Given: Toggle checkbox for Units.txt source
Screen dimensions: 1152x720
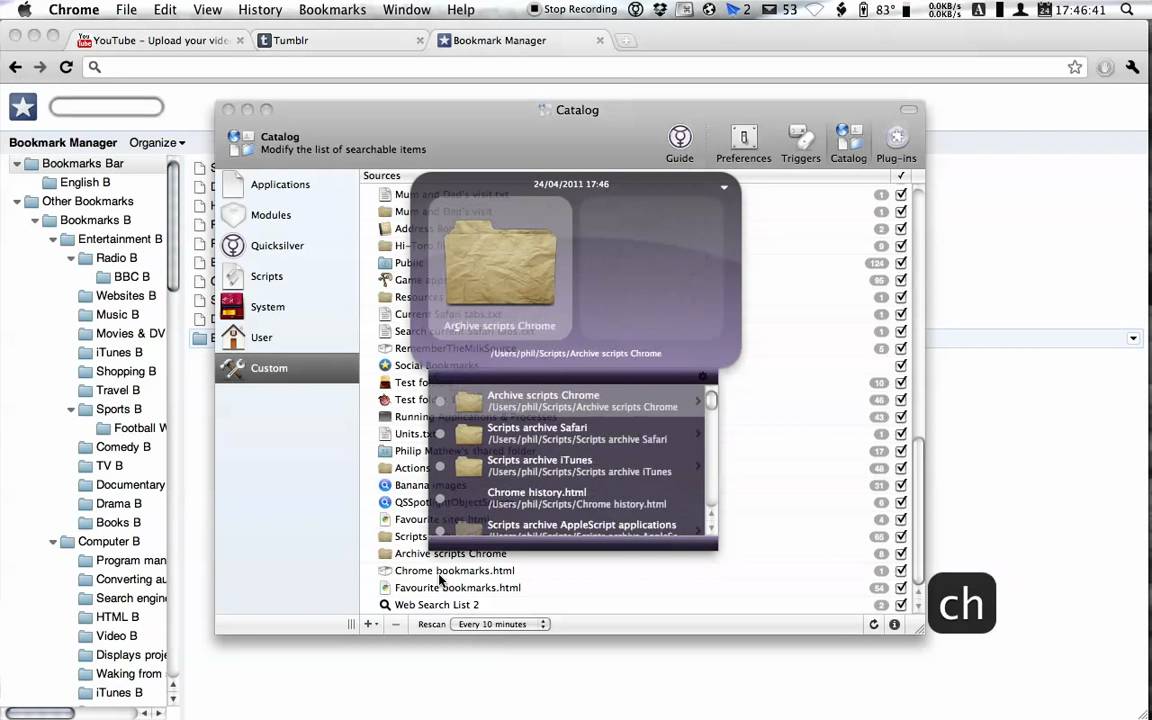Looking at the screenshot, I should click(x=901, y=433).
